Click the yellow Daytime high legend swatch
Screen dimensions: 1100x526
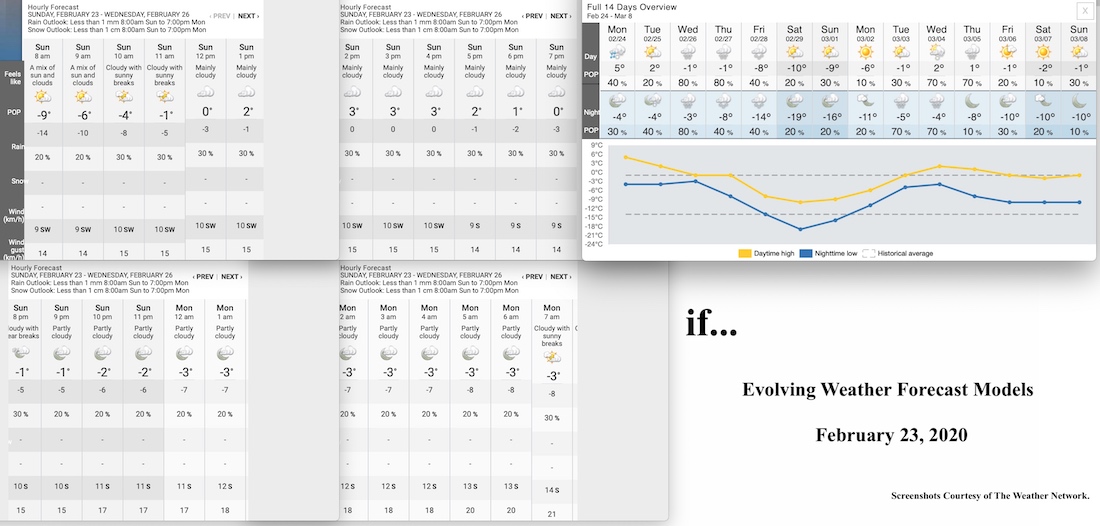point(744,253)
